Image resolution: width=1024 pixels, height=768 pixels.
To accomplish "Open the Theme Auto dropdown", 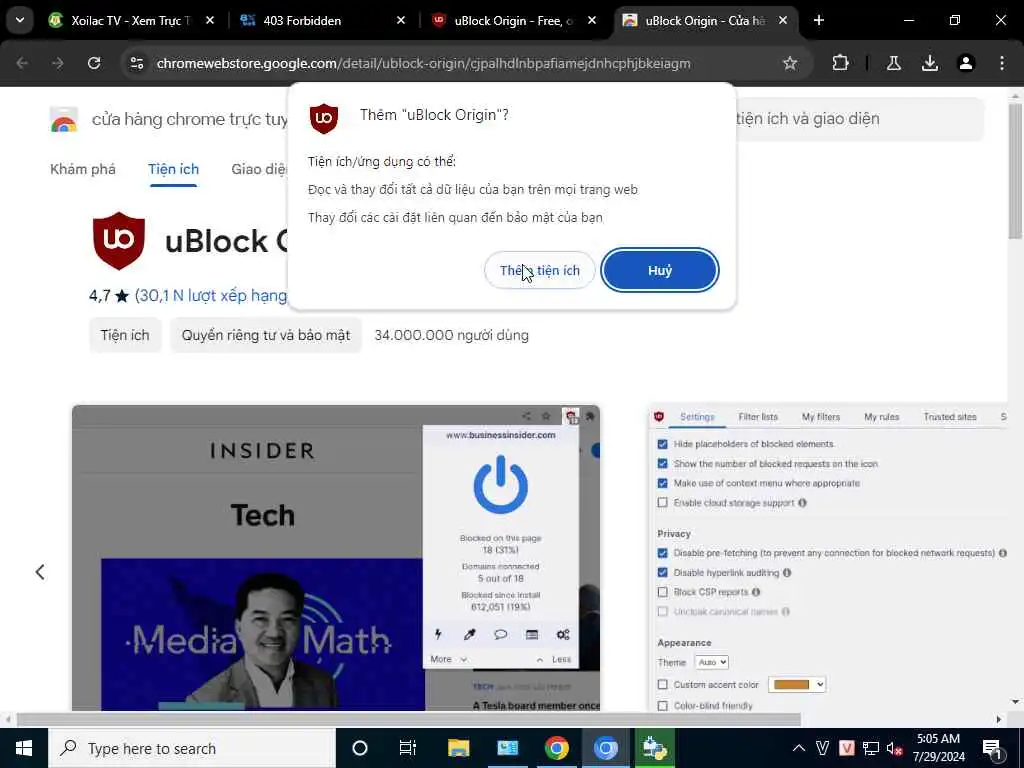I will point(711,662).
